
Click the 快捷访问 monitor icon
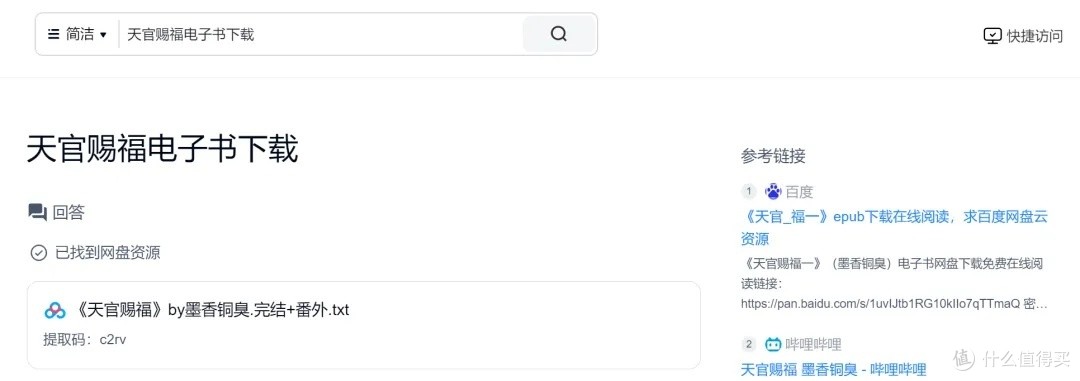coord(992,36)
